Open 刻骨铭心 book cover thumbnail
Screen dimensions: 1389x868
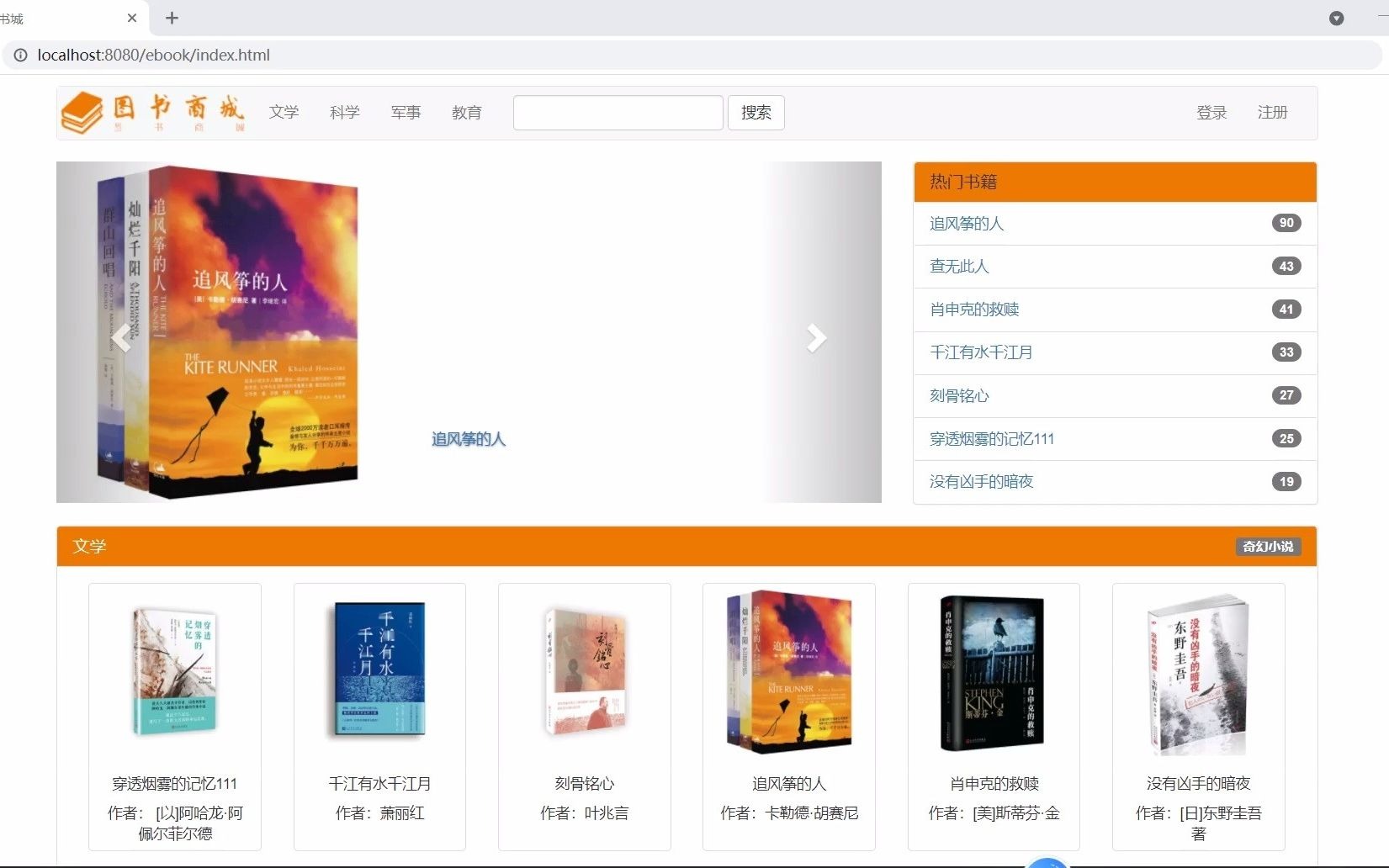click(585, 671)
